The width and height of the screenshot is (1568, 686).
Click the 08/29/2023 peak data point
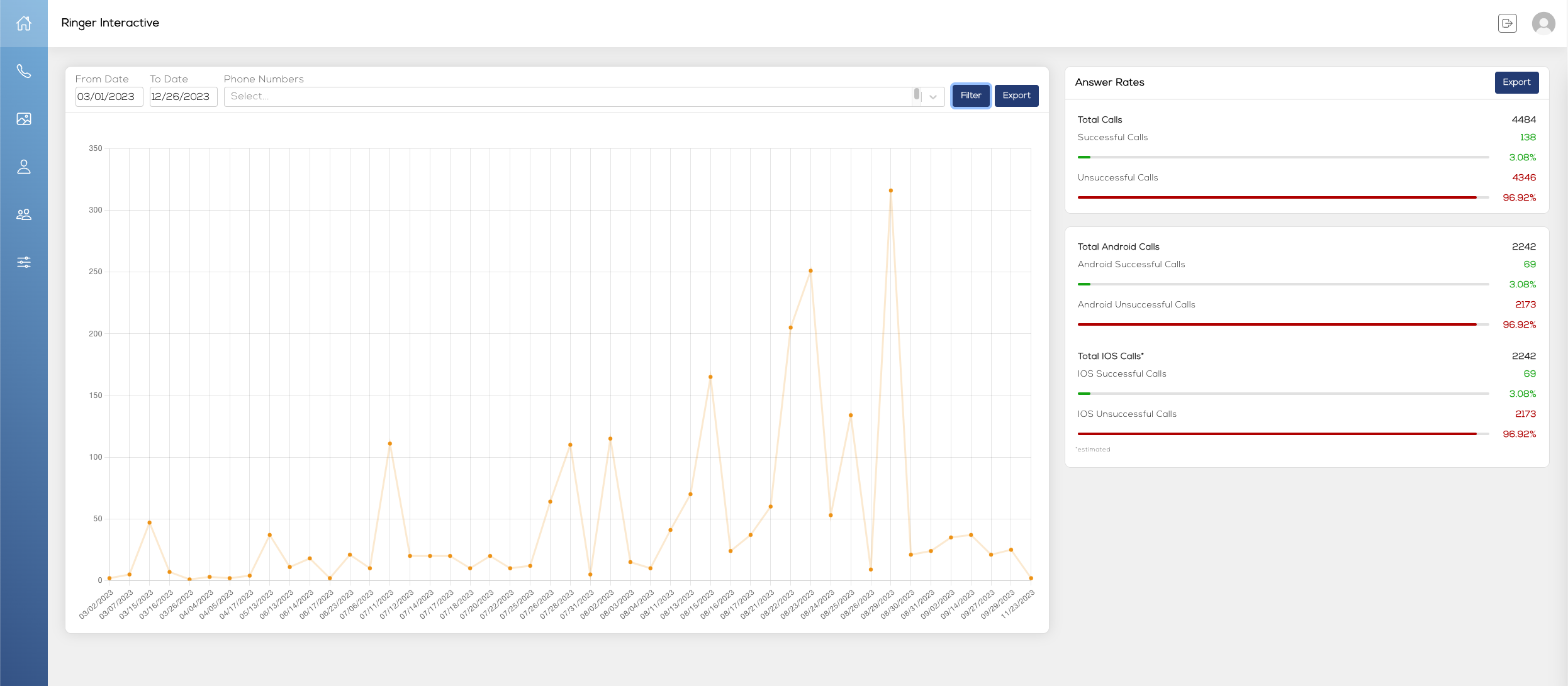(890, 191)
